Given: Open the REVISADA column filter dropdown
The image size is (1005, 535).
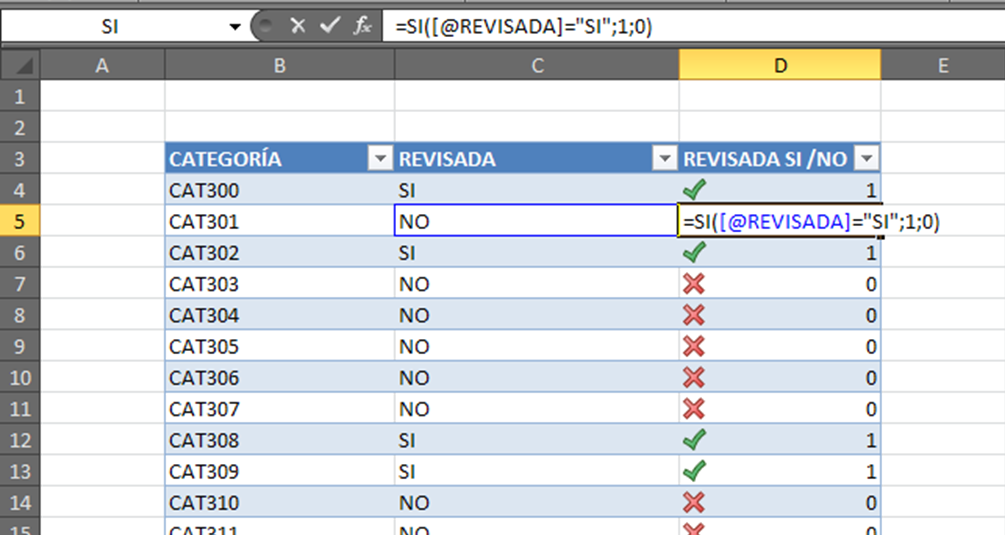Looking at the screenshot, I should pos(664,159).
